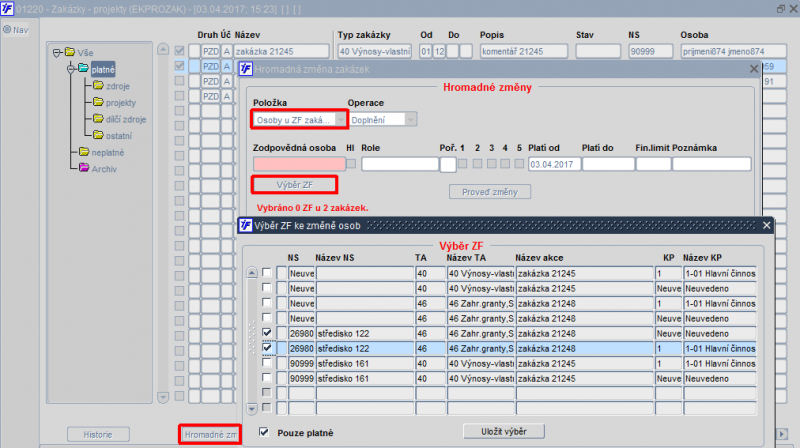Click the Výběr ZF window logo icon
This screenshot has height=448, width=800.
246,225
